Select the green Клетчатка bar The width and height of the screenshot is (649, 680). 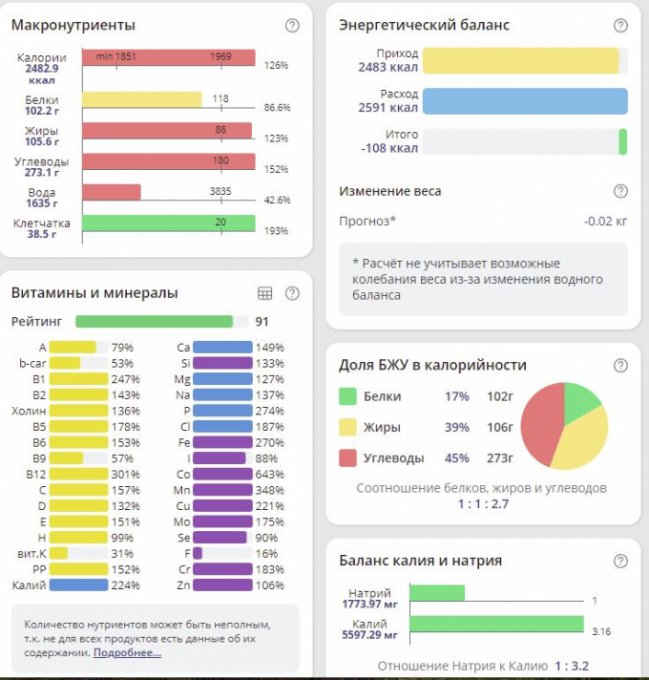(x=168, y=223)
